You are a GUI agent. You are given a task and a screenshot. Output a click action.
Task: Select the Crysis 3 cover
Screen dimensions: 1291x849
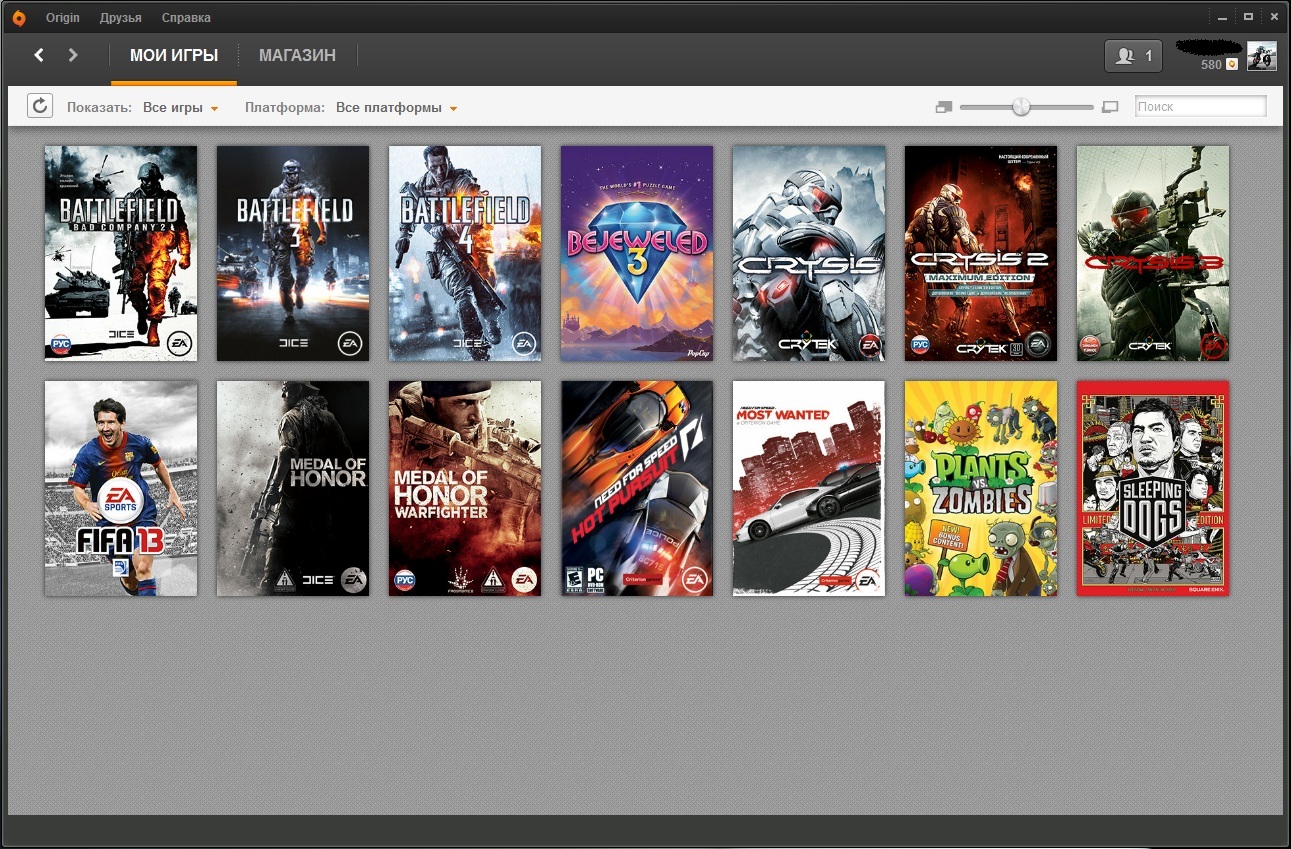point(1153,253)
